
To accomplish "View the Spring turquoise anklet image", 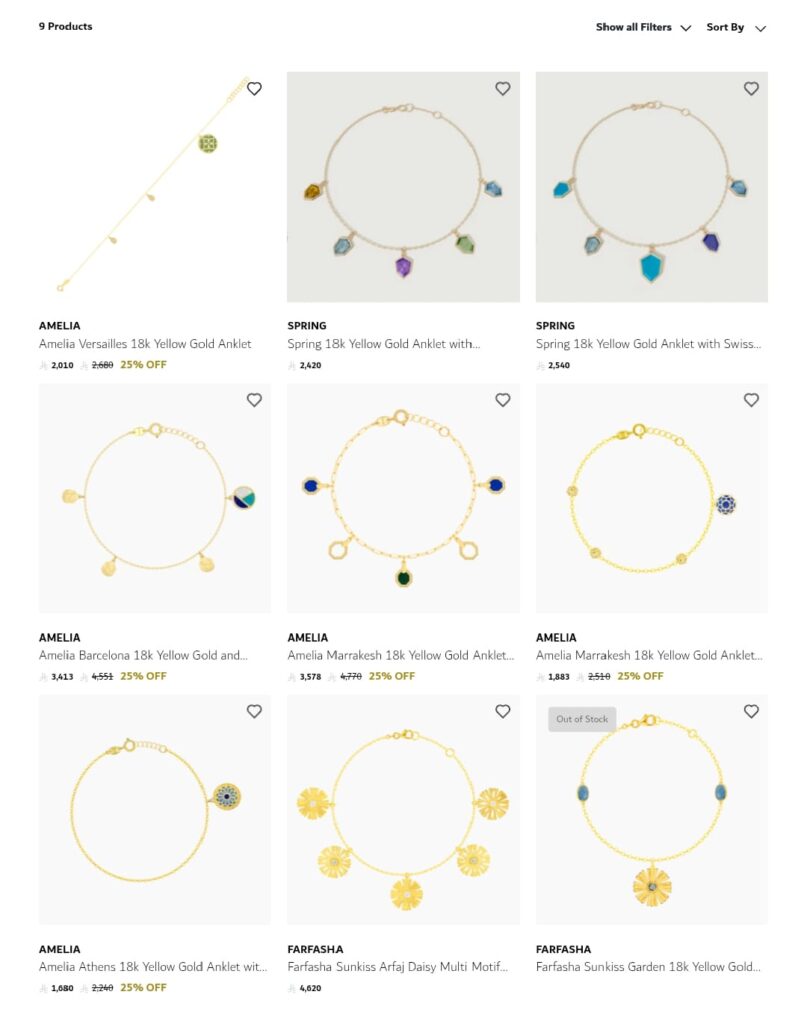I will [x=652, y=187].
